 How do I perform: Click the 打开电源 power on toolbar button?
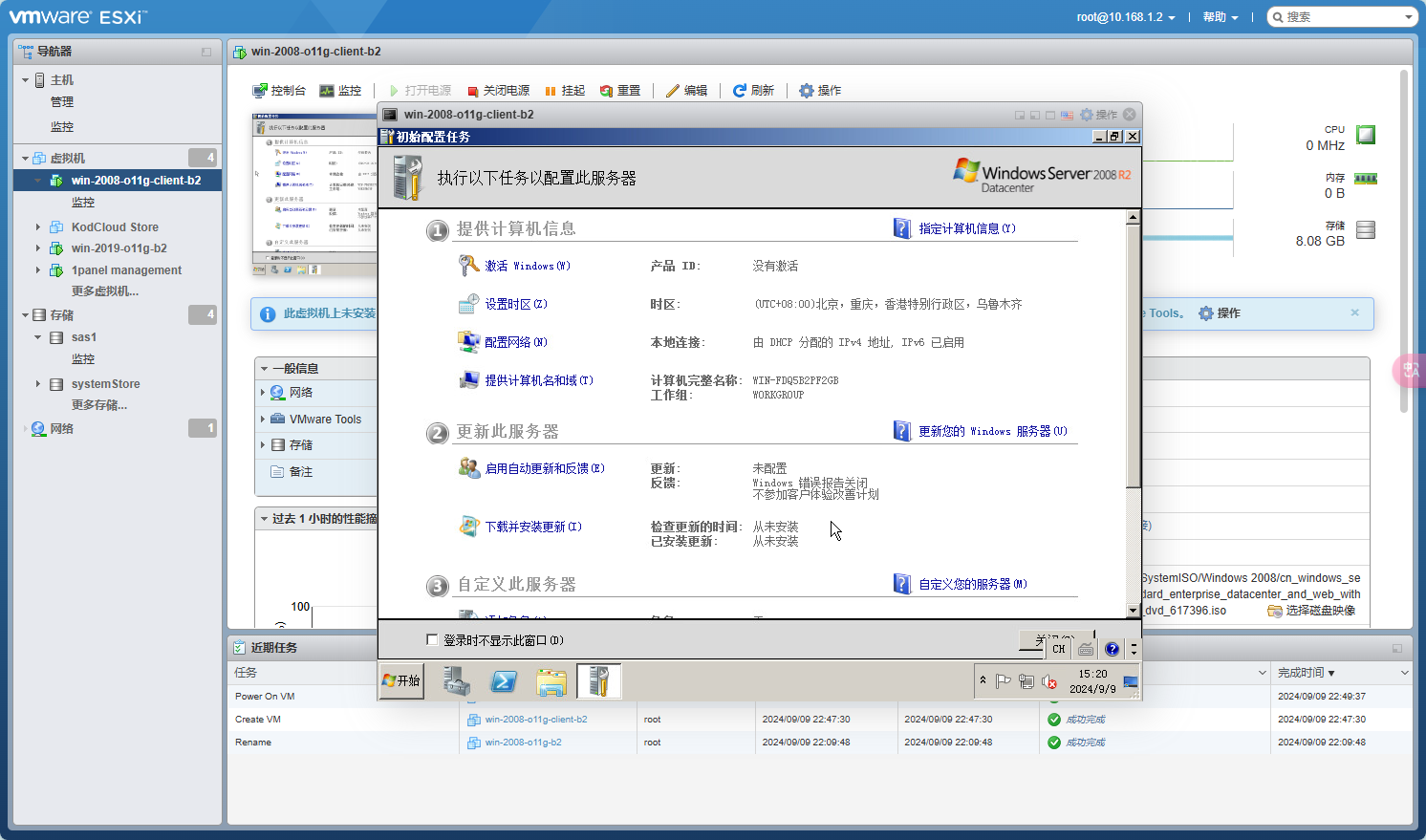[x=421, y=91]
